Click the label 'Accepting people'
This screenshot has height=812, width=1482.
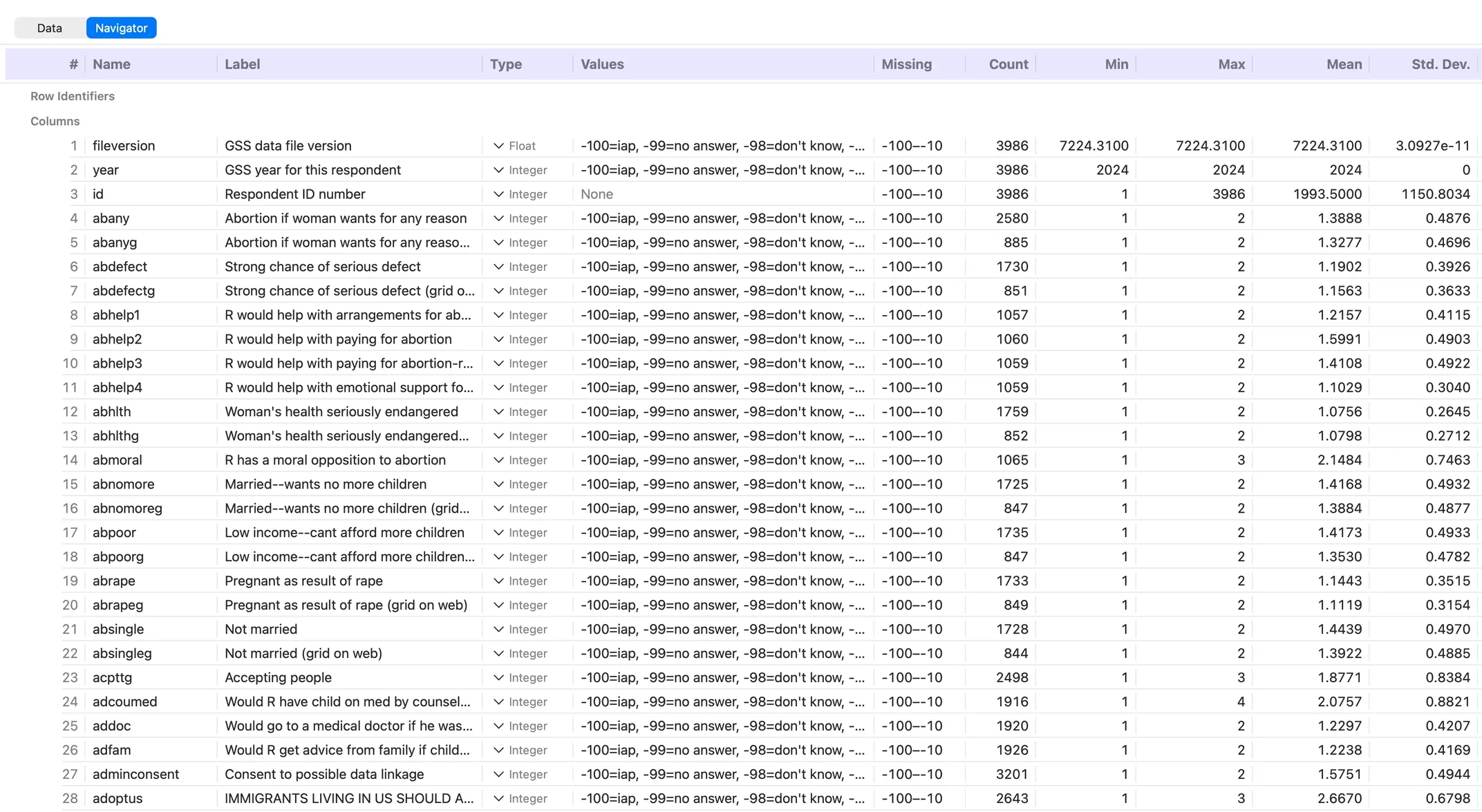(x=278, y=678)
